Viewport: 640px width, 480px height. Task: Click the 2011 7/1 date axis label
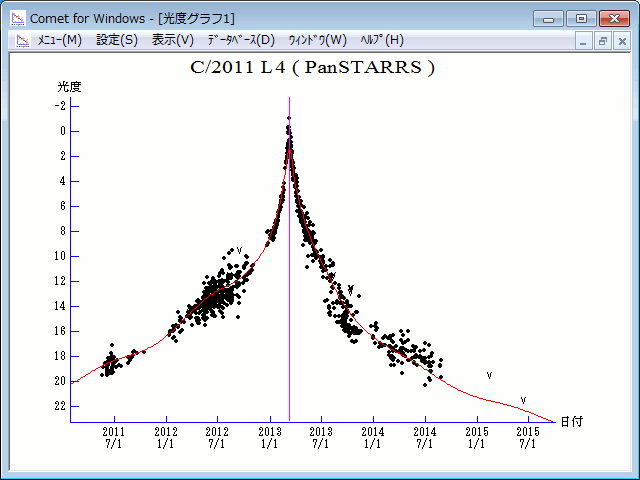114,438
